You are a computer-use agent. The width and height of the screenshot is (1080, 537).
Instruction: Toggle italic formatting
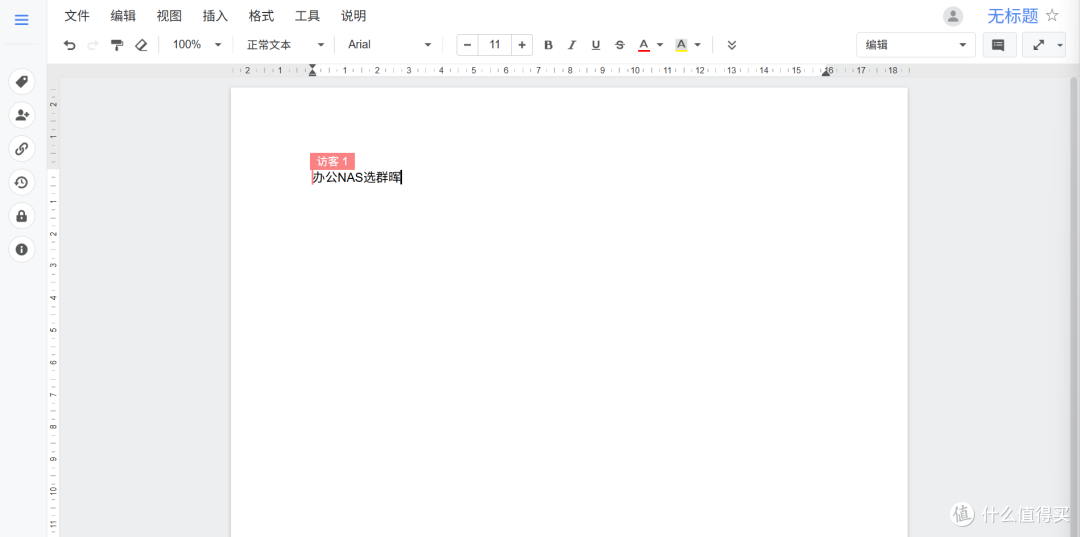pos(572,45)
